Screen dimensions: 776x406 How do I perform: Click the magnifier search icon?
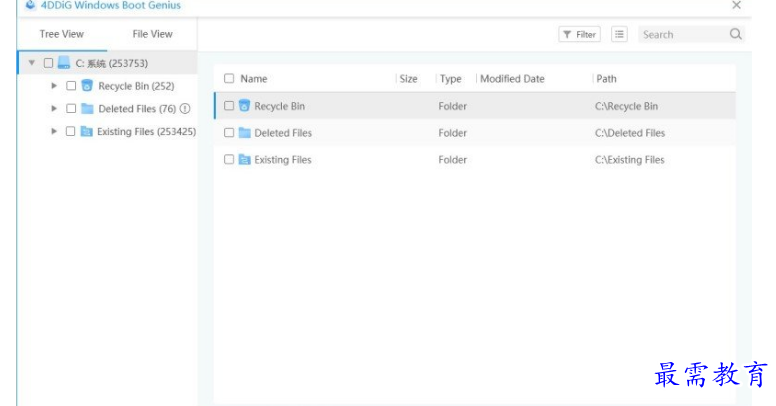[736, 34]
